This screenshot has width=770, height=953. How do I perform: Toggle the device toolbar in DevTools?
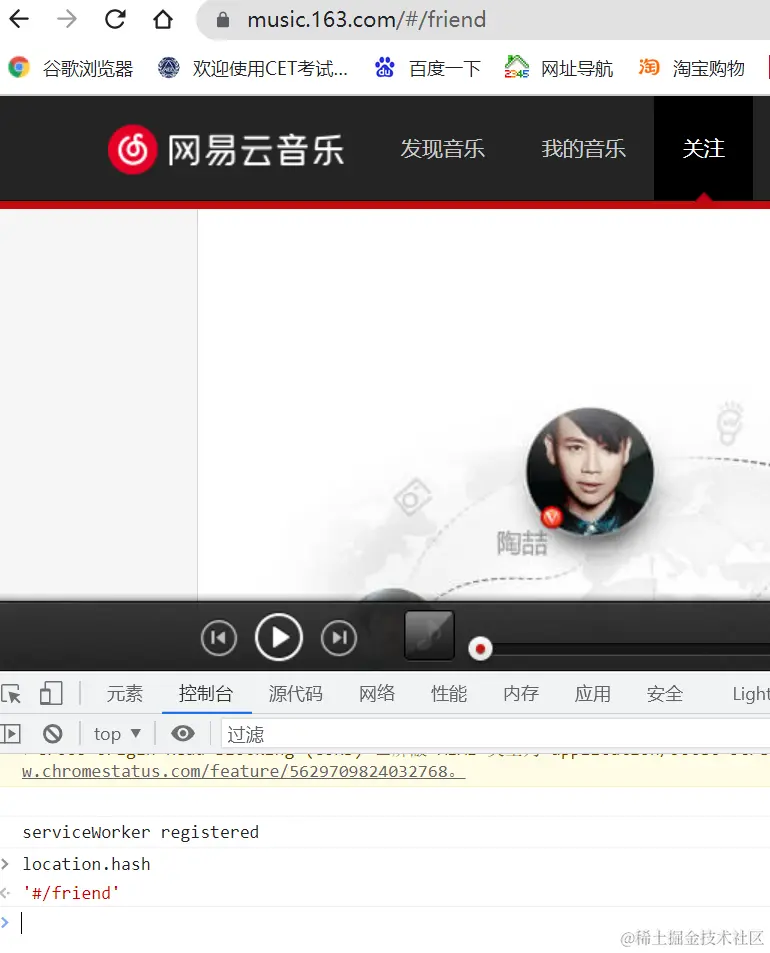click(51, 693)
